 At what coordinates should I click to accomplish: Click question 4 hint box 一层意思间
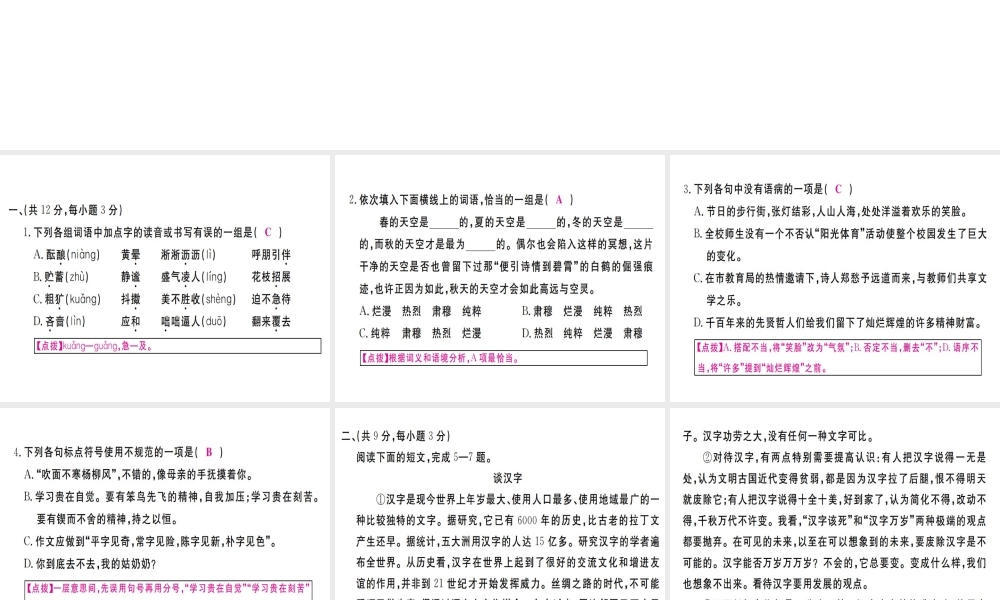click(x=168, y=590)
